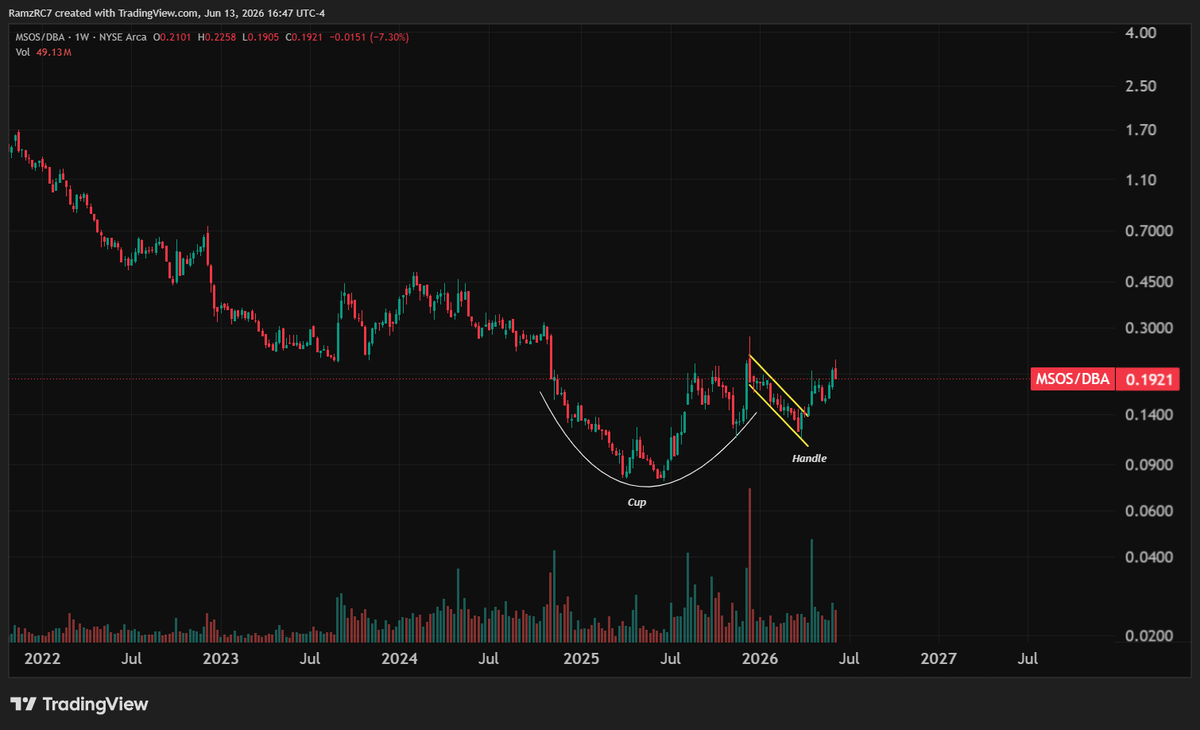
Task: Click the 0.7000 price axis label
Action: (1149, 231)
